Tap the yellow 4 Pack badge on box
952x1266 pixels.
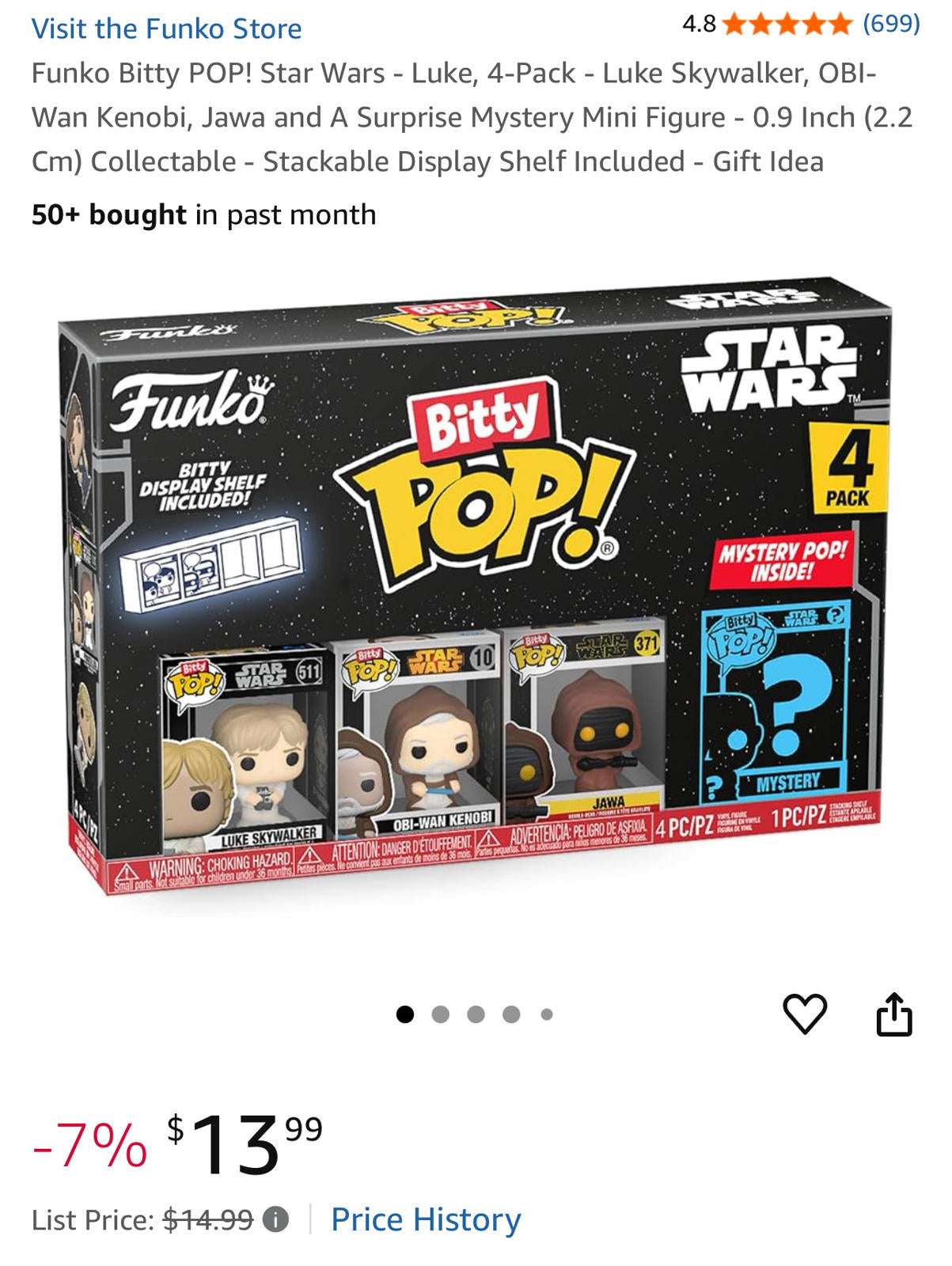point(848,468)
